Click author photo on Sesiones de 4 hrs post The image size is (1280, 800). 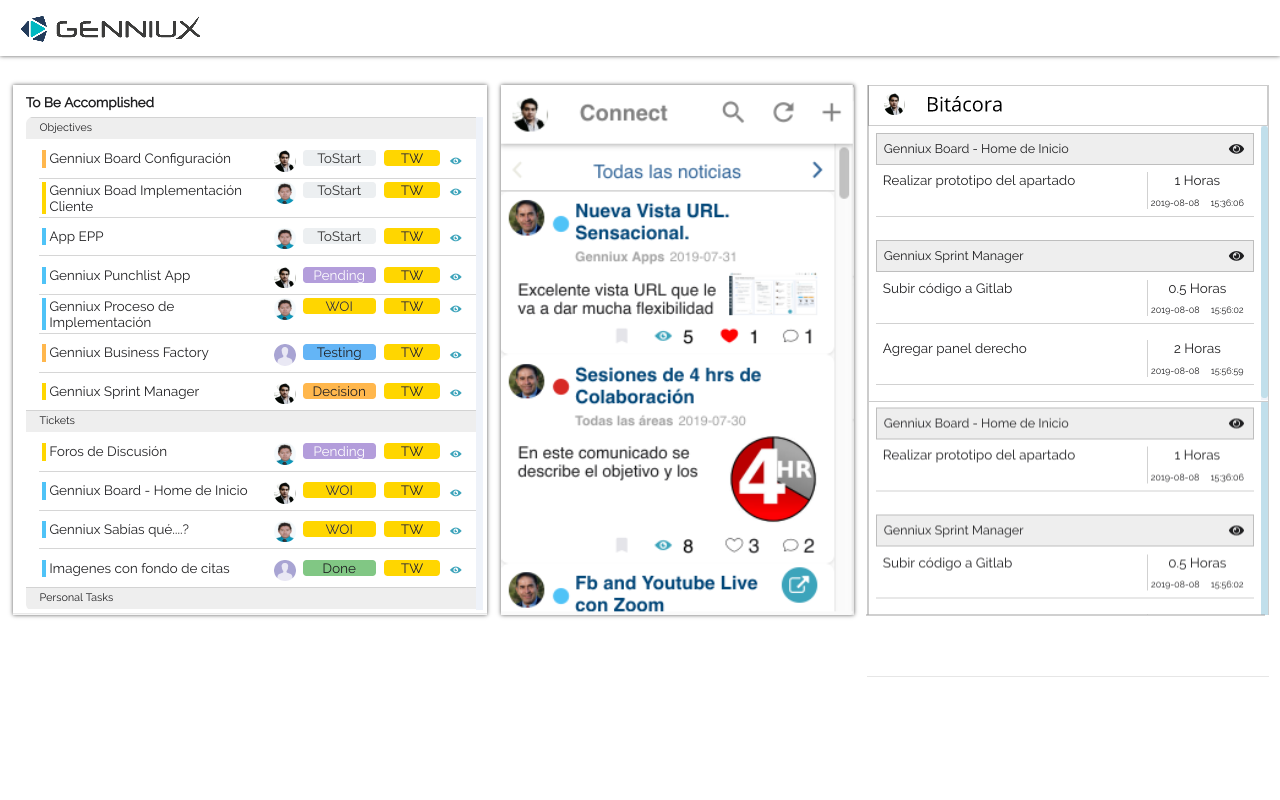pos(526,382)
